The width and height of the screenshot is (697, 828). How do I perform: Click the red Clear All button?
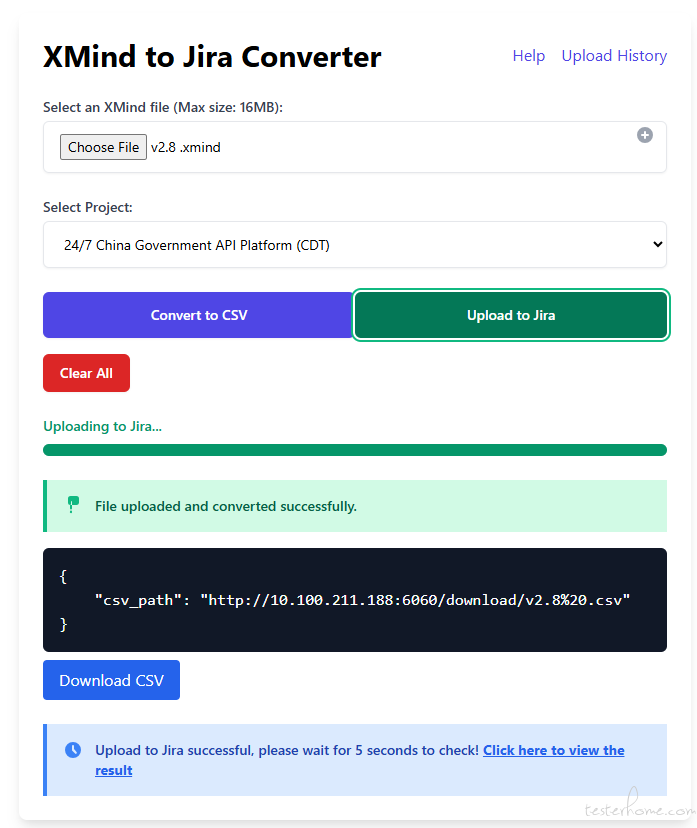(87, 373)
